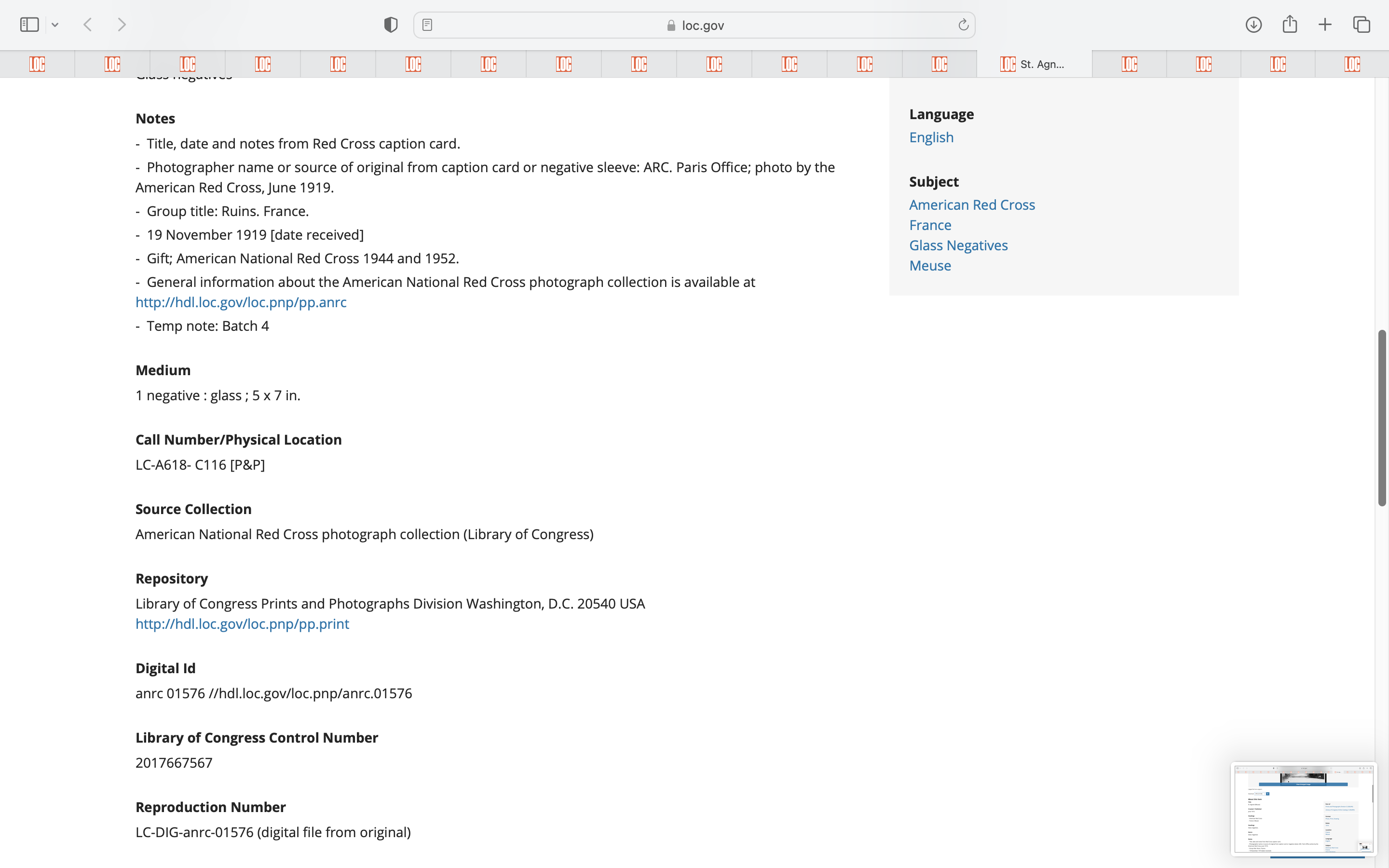
Task: Follow the Meuse subject link
Action: [930, 266]
